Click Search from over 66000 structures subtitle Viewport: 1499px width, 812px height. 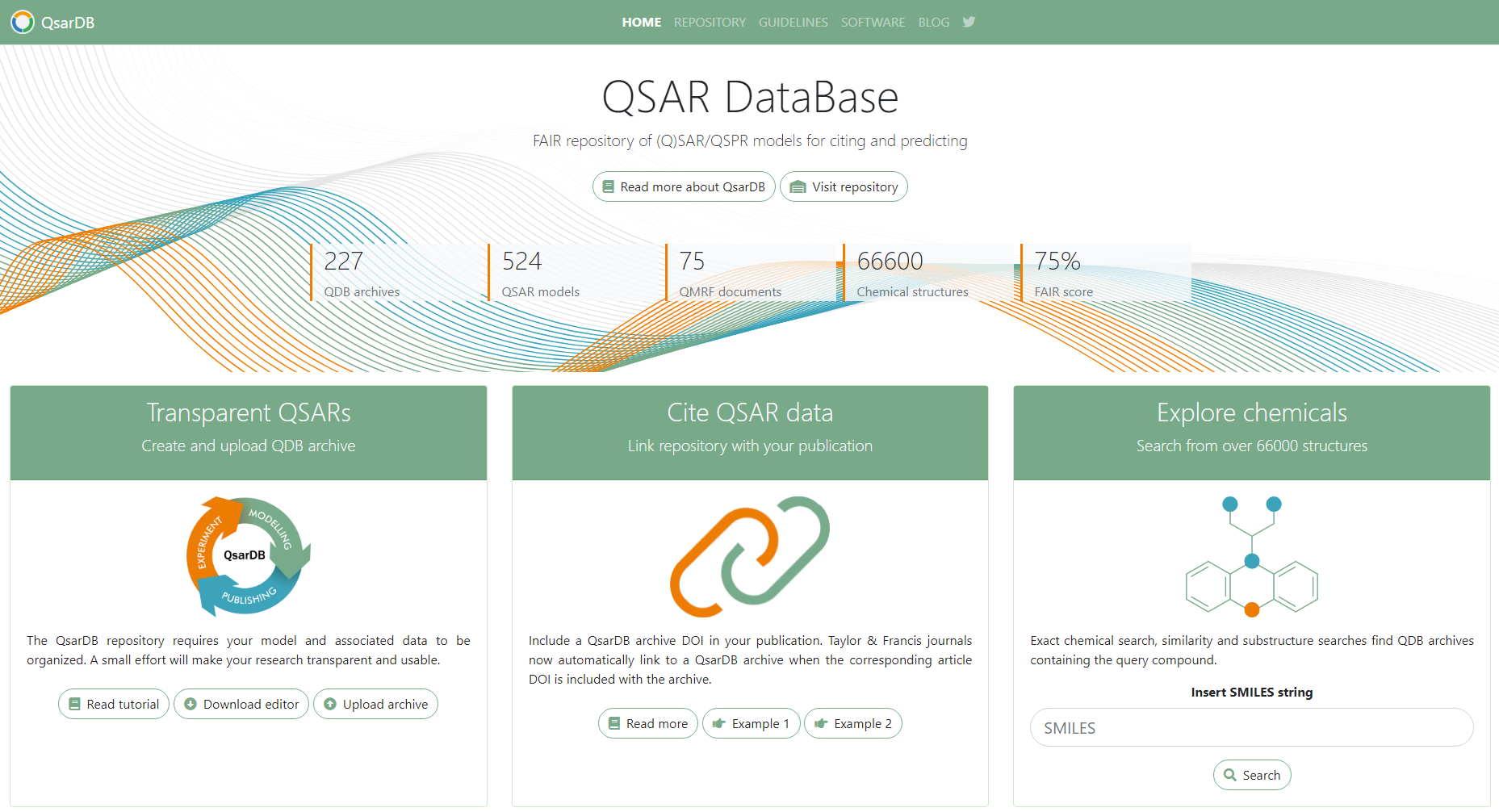click(x=1252, y=446)
